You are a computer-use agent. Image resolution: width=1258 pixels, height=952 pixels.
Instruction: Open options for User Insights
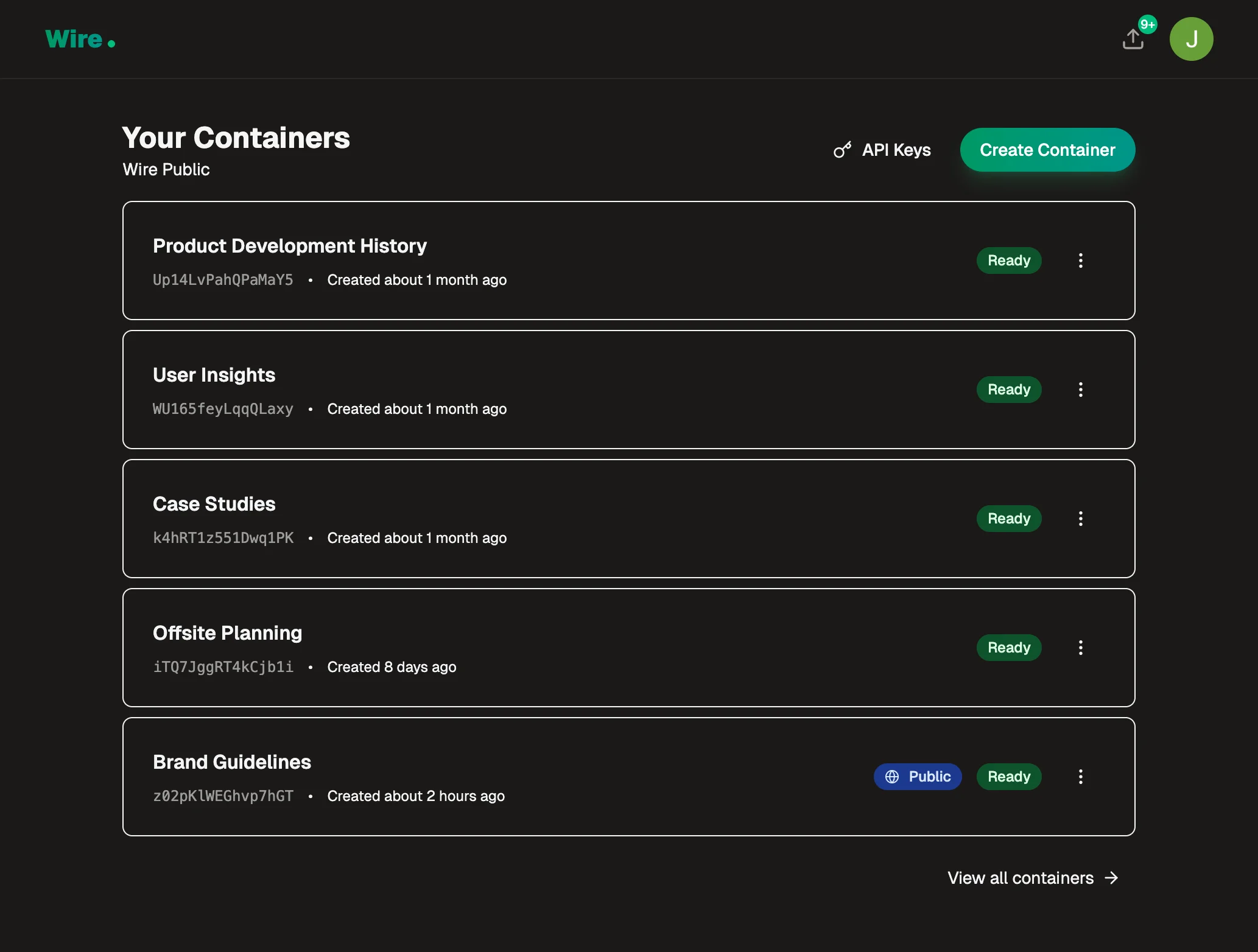coord(1081,389)
